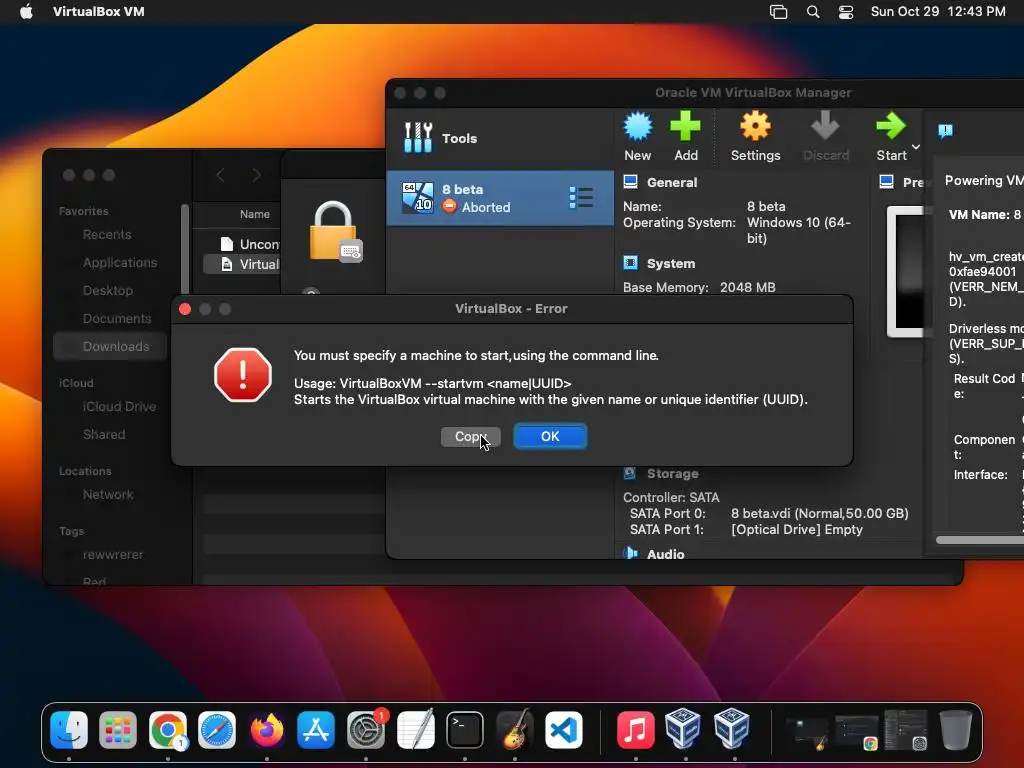Select the 'Virtual' file row in Finder
Viewport: 1024px width, 768px height.
pyautogui.click(x=242, y=264)
